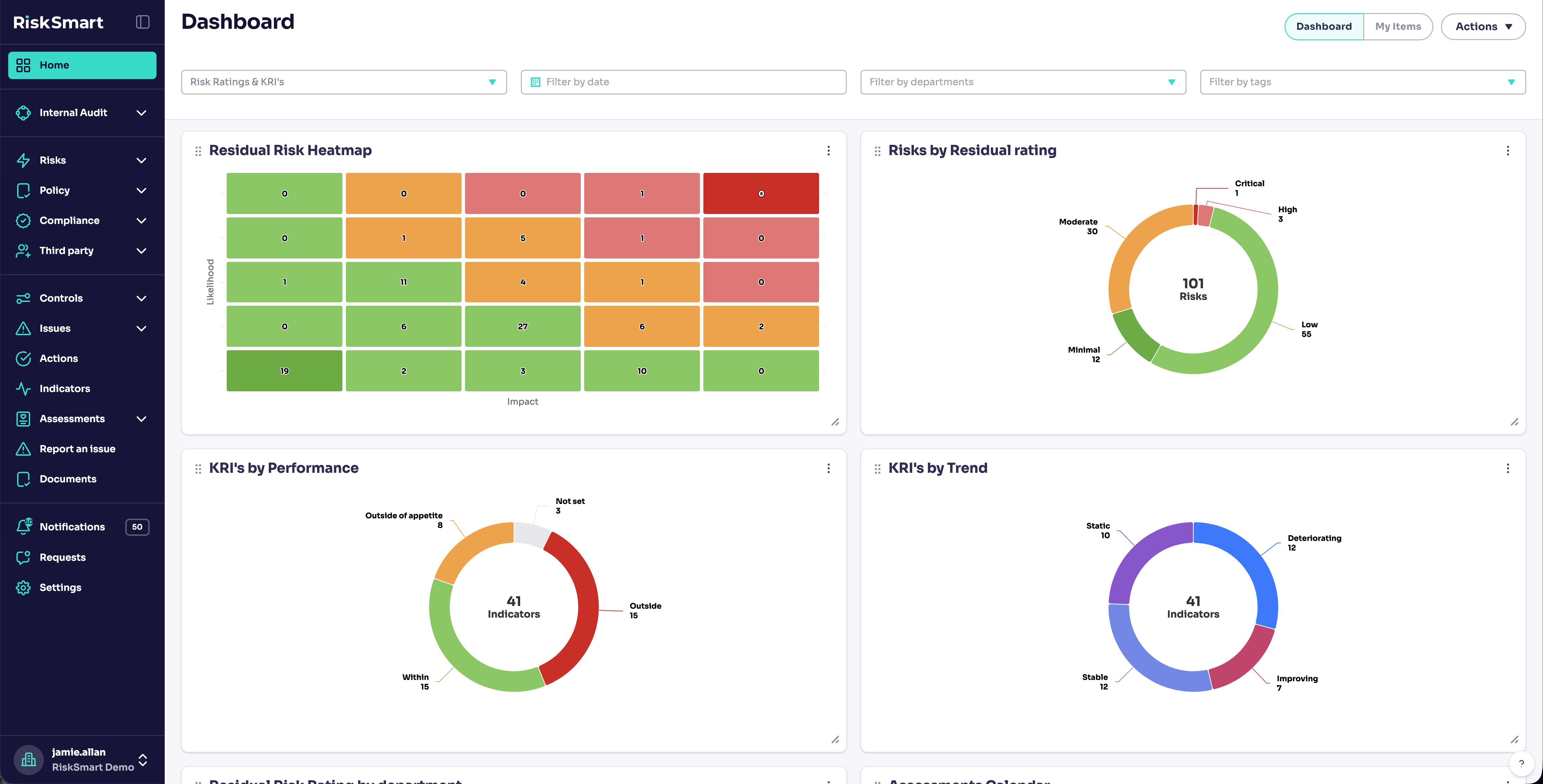This screenshot has height=784, width=1543.
Task: Expand the Internal Audit menu chevron
Action: tap(141, 113)
